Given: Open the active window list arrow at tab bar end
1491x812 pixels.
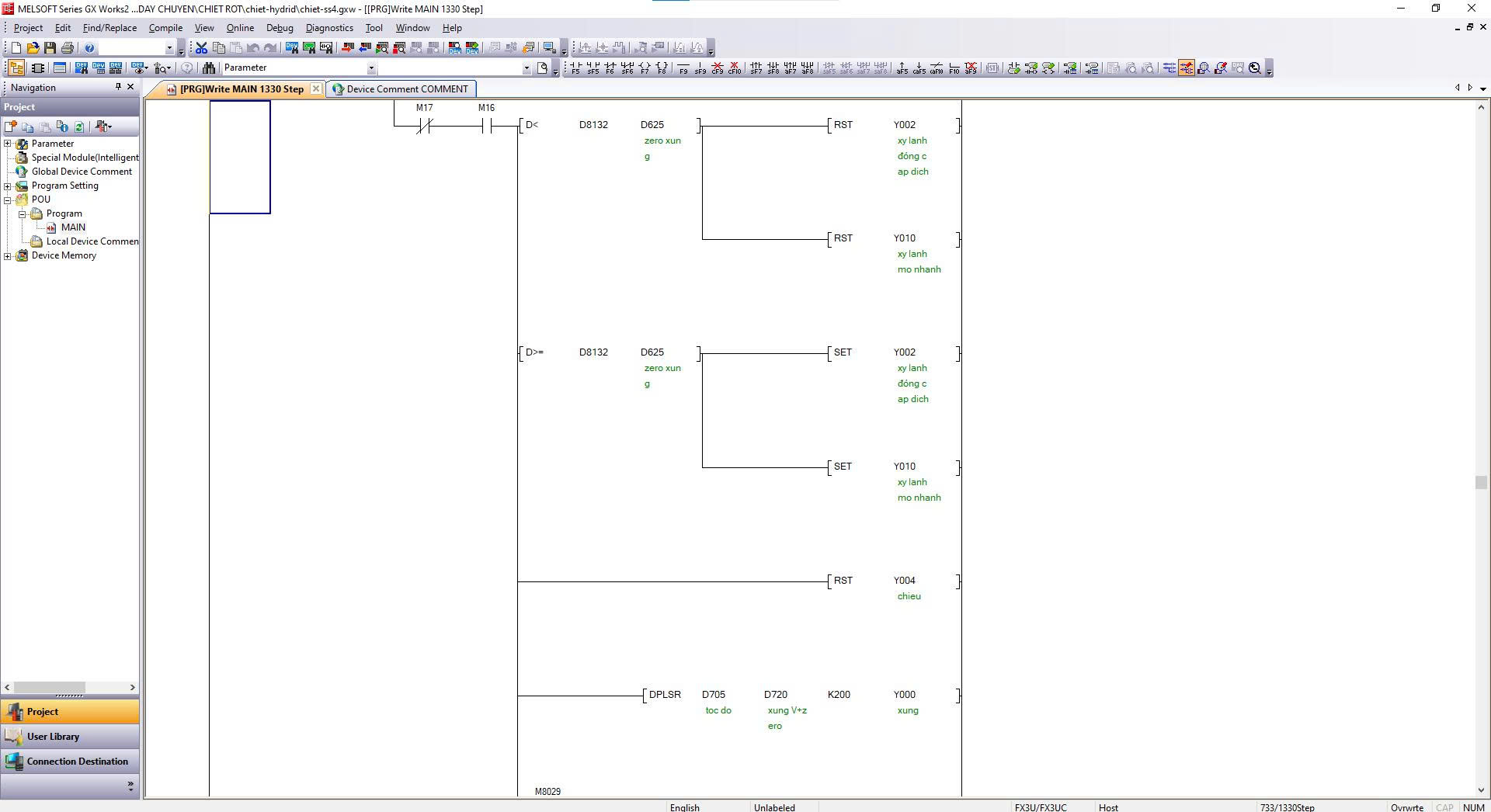Looking at the screenshot, I should [1483, 88].
